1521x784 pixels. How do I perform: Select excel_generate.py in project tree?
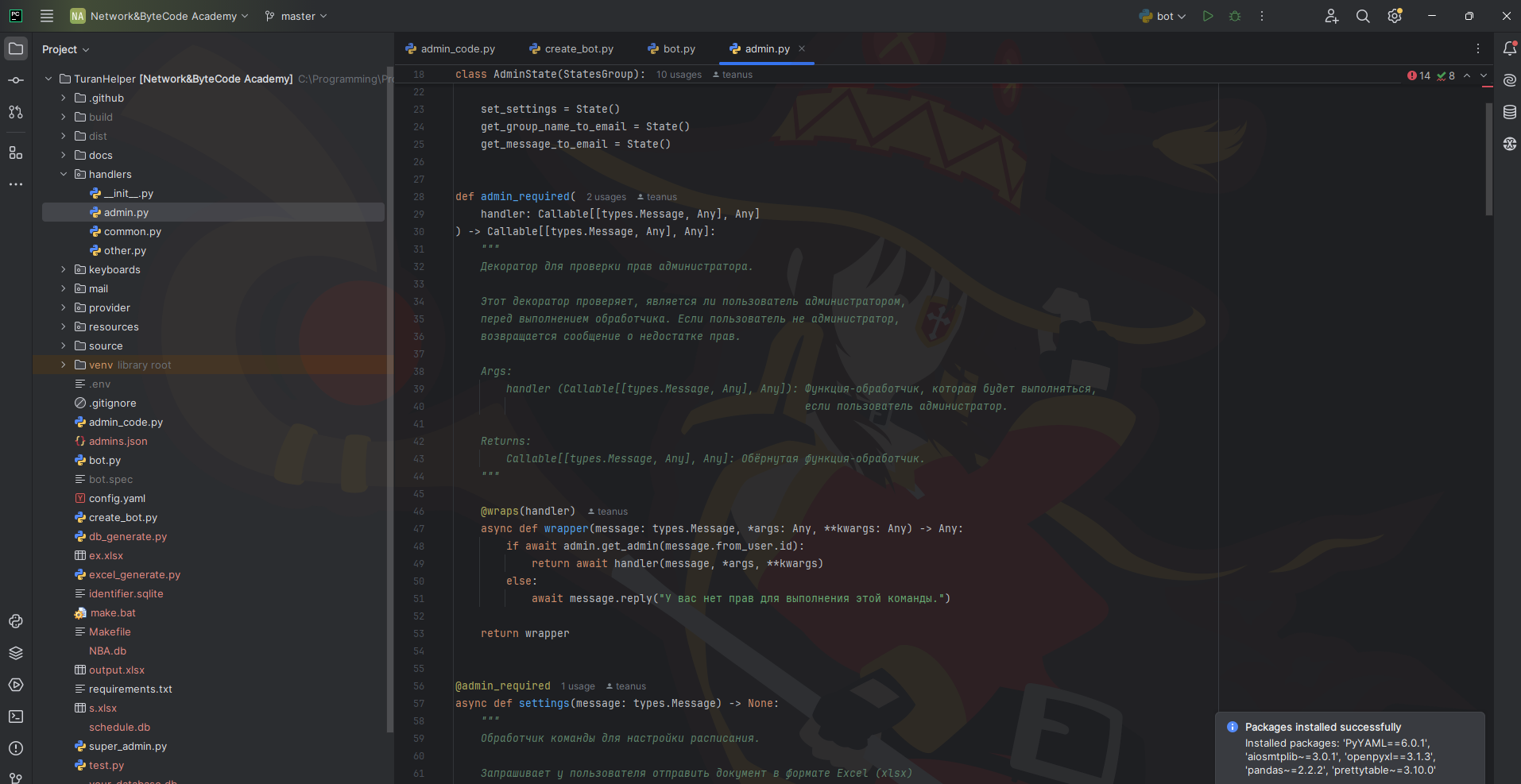(x=134, y=574)
